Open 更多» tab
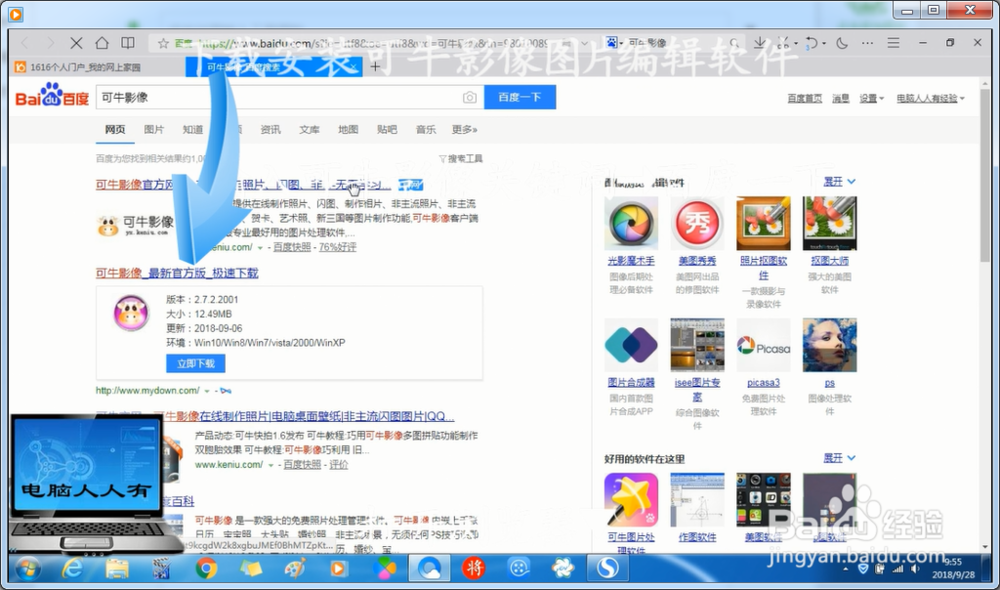Screen dimensions: 1000x590 click(x=464, y=129)
